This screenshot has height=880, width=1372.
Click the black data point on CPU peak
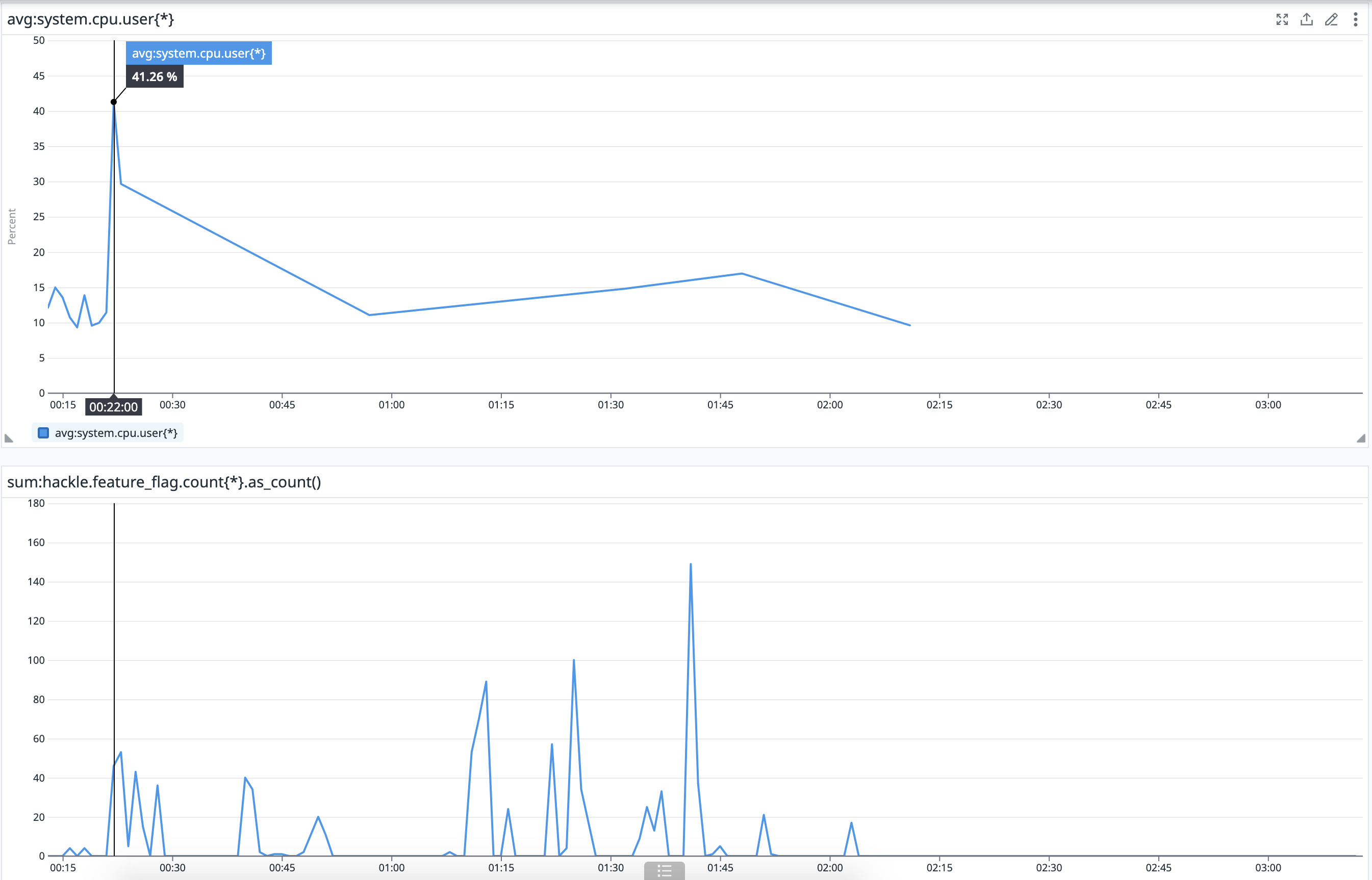(114, 101)
